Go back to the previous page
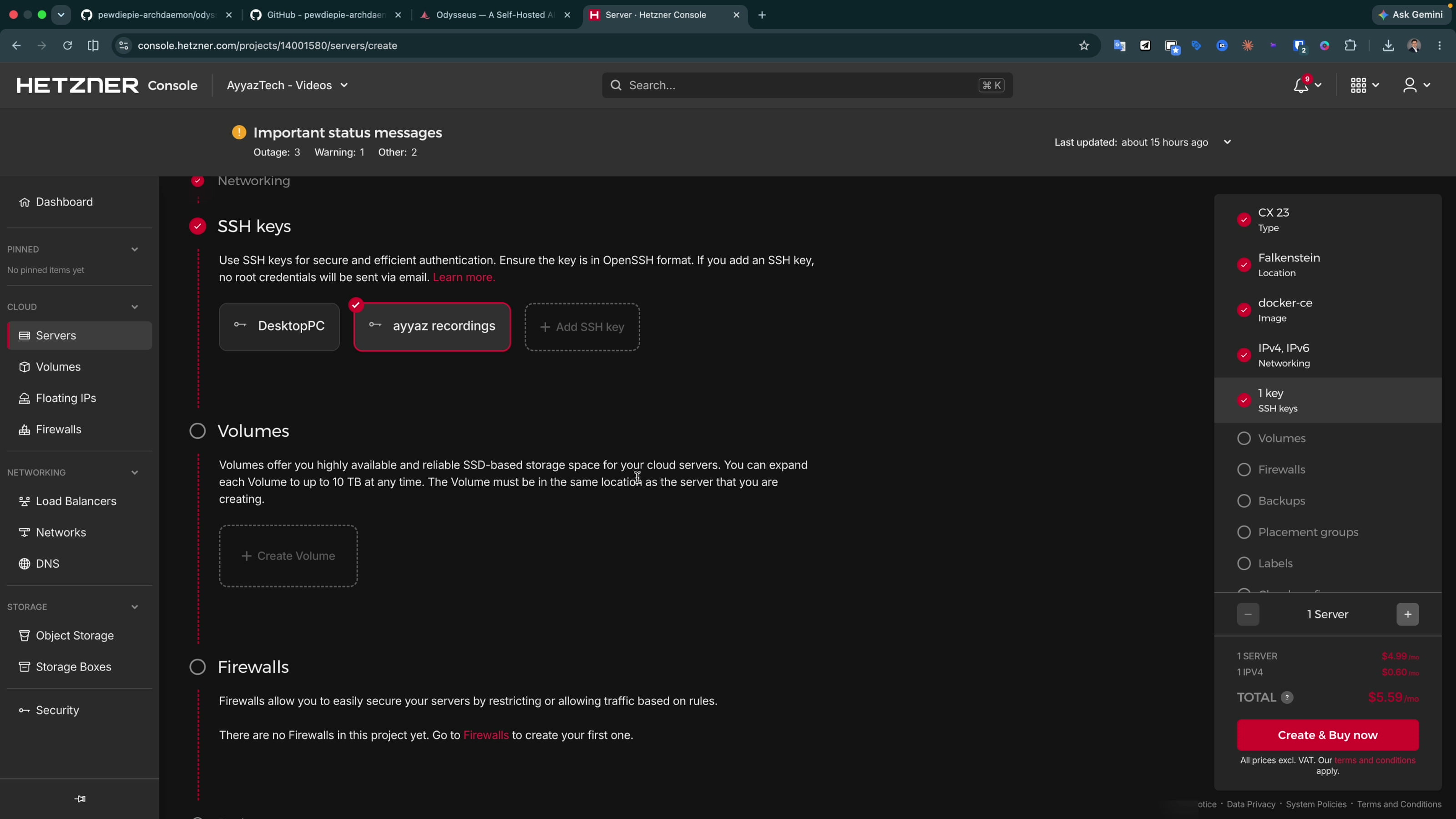Image resolution: width=1456 pixels, height=819 pixels. [x=16, y=46]
